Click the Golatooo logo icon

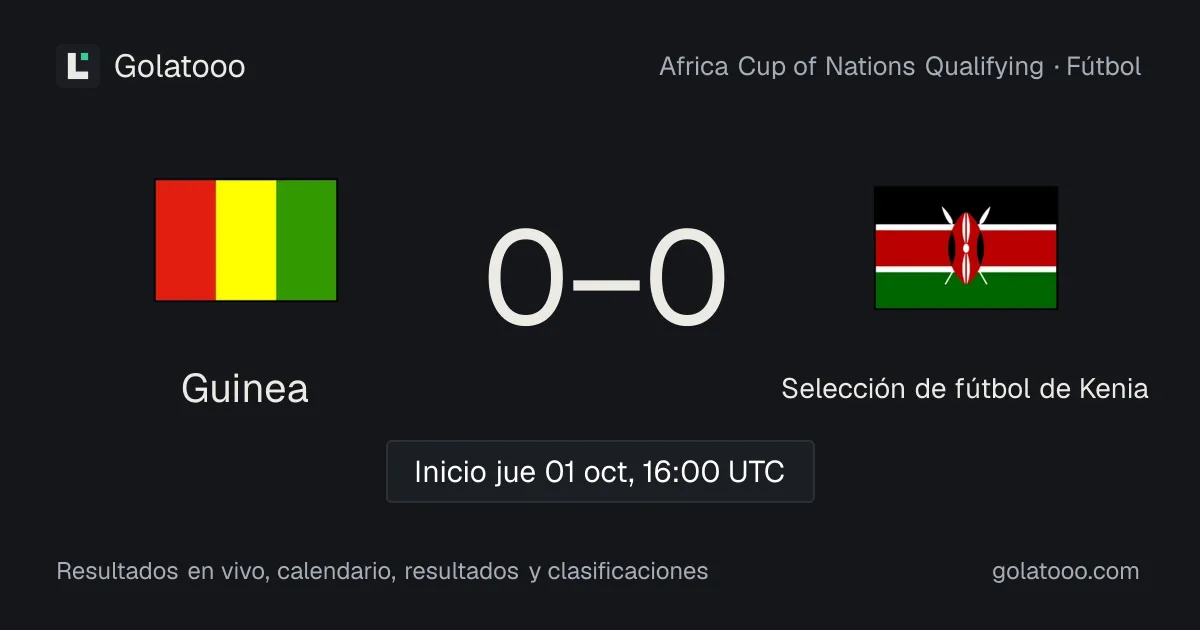point(78,66)
